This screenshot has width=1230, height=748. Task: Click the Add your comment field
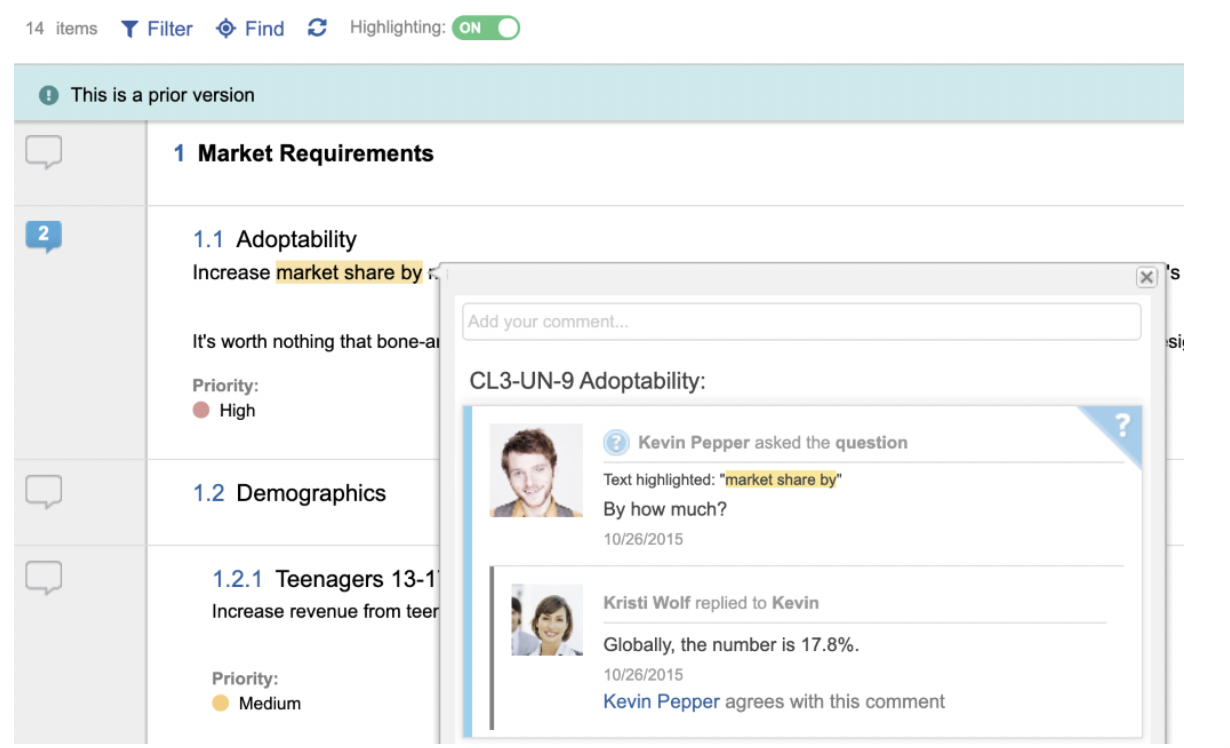coord(800,322)
